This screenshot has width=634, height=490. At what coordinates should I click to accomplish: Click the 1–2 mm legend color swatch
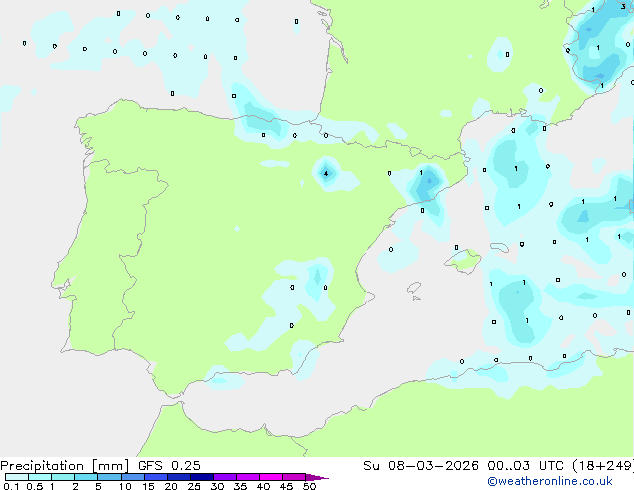pos(63,477)
